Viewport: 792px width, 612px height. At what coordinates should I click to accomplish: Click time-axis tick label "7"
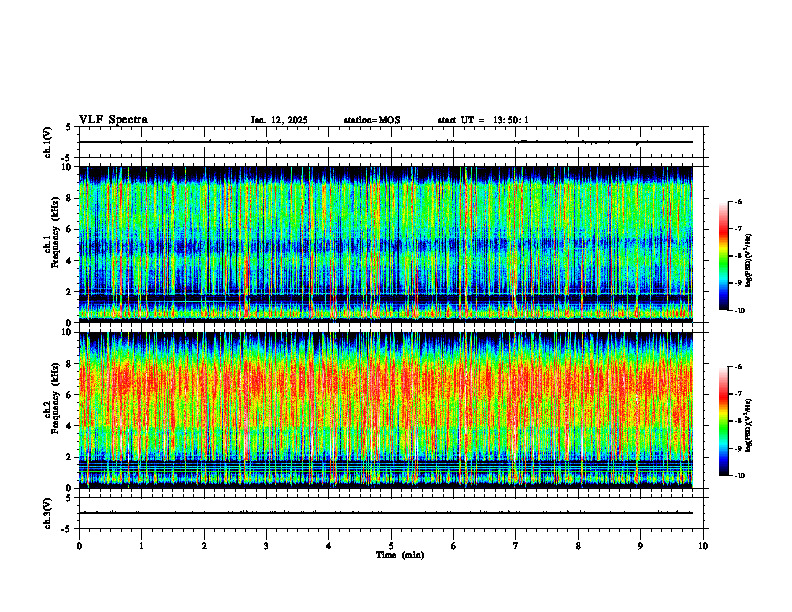coord(516,546)
